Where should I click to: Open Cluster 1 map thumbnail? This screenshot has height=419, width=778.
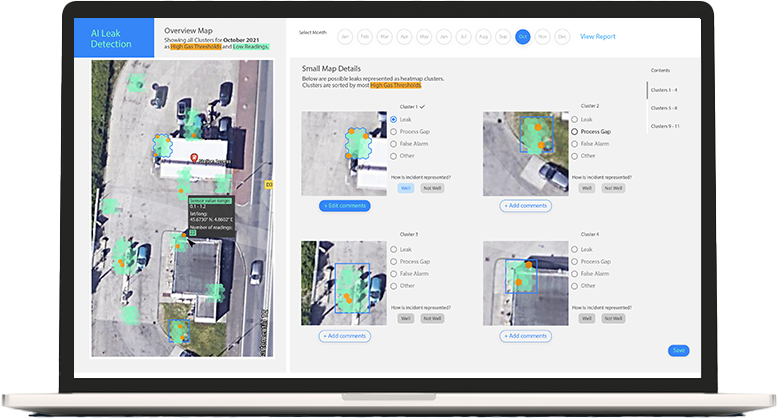tap(344, 153)
